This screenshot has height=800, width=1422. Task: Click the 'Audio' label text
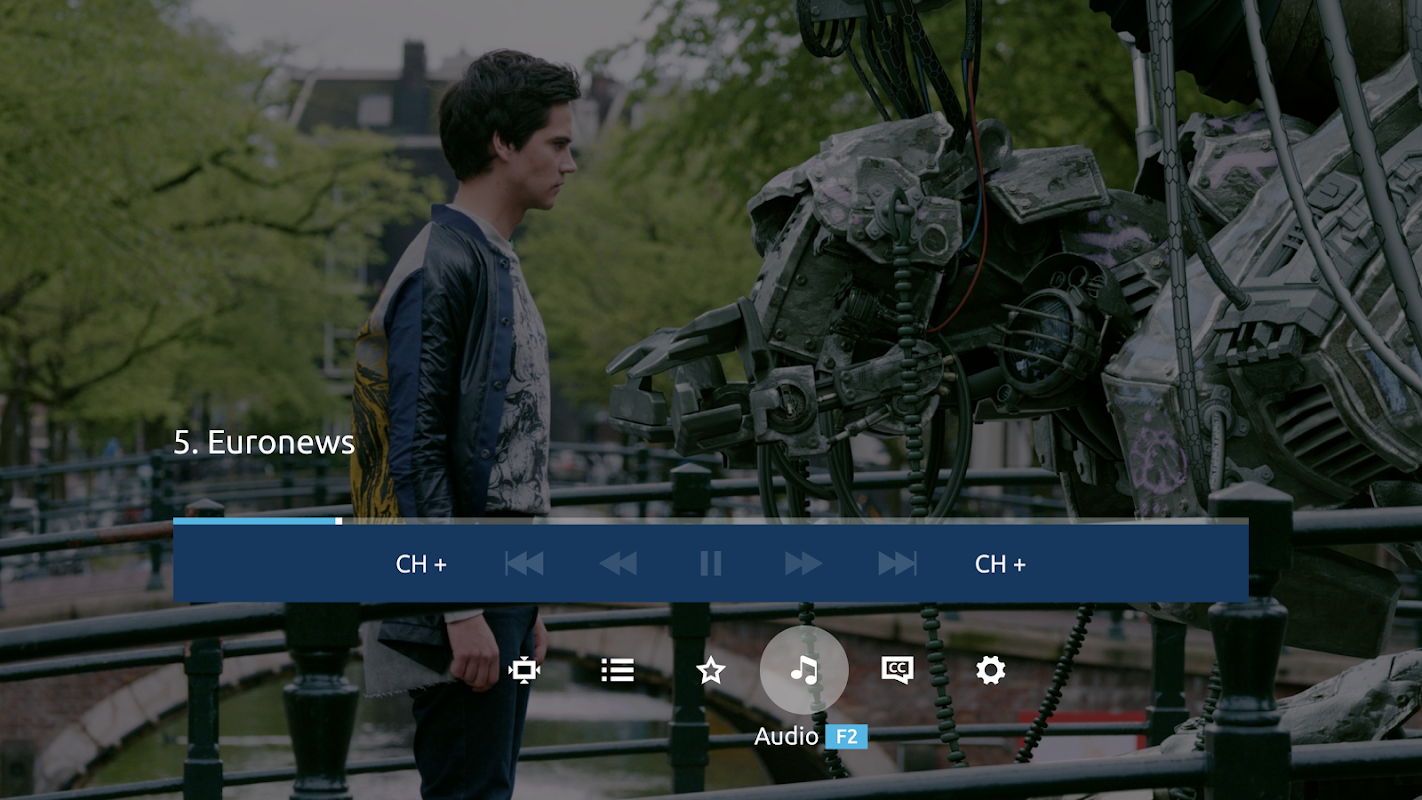pos(787,737)
